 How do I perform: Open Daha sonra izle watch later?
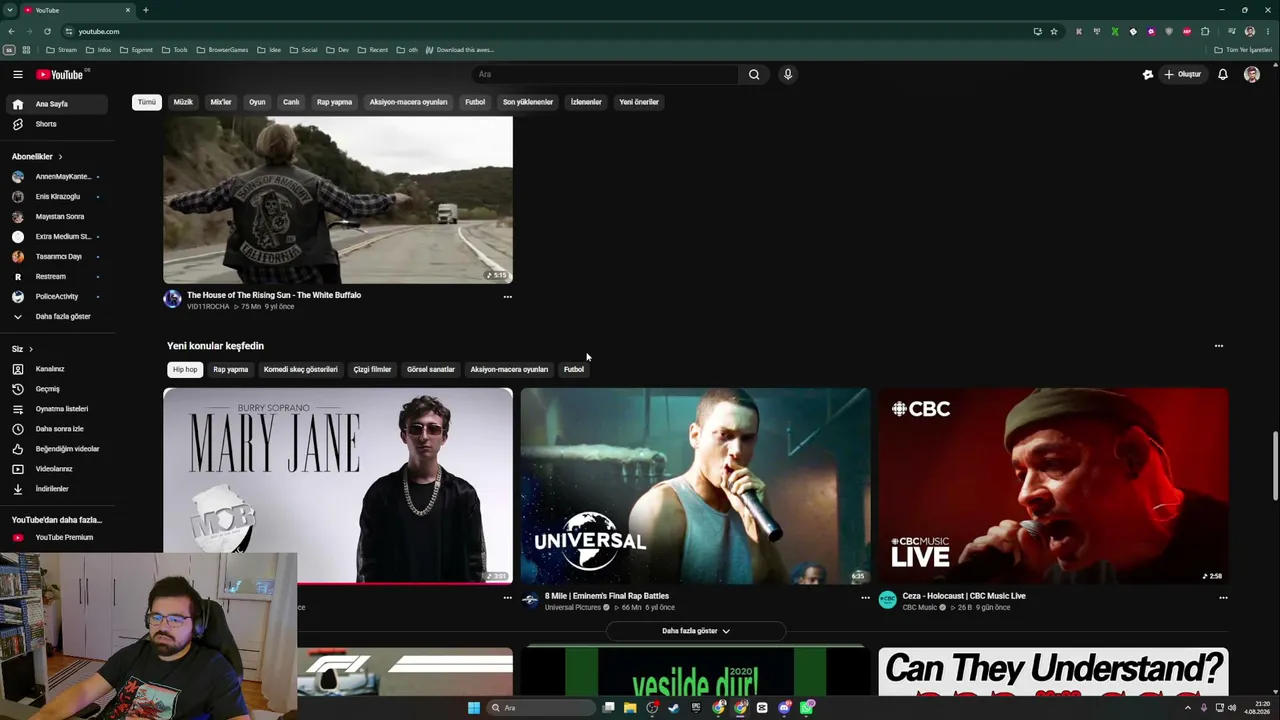point(58,429)
